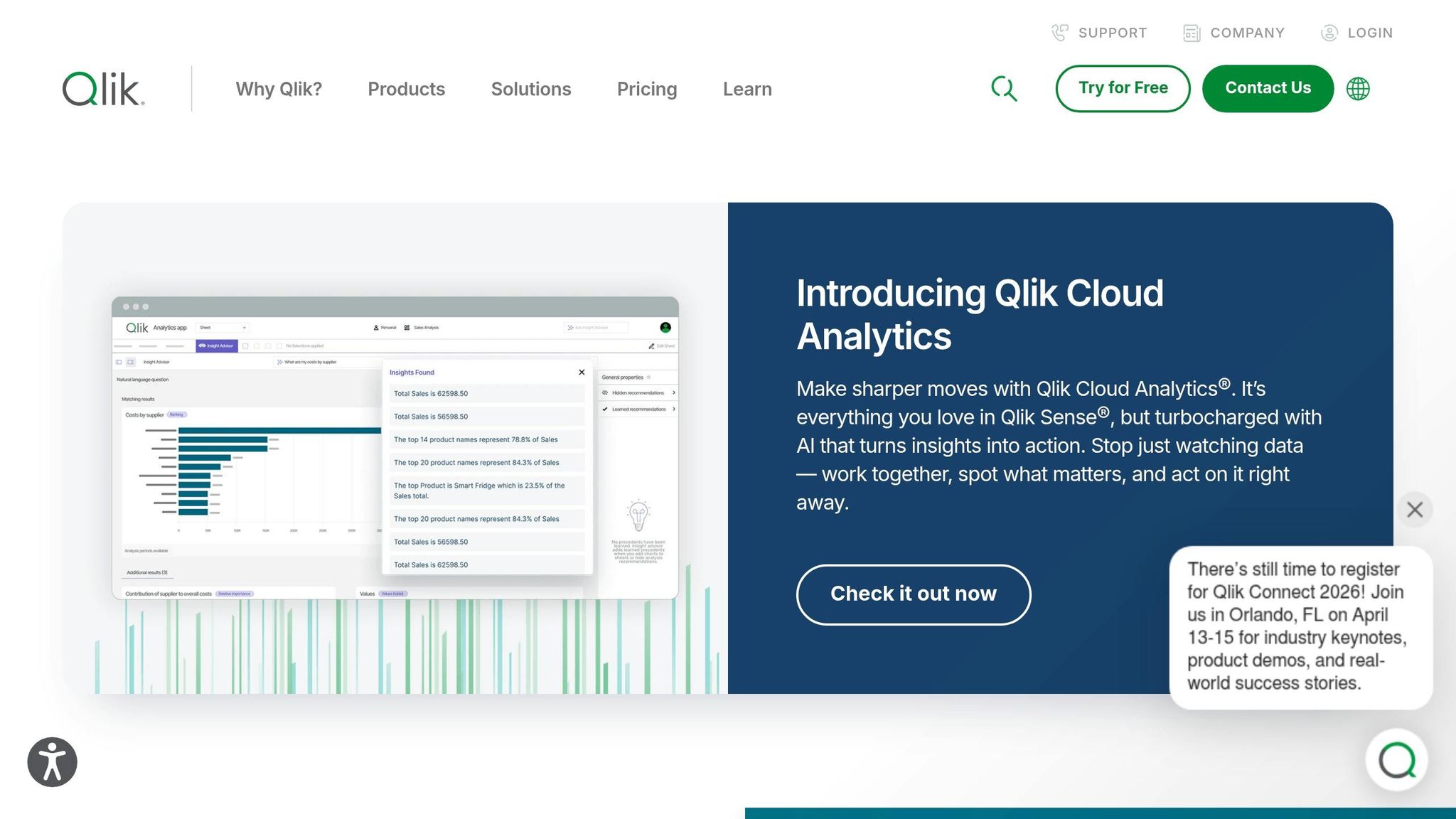Screen dimensions: 1456x819
Task: Click the Qlik Cloud Analytics dashboard image
Action: [395, 448]
